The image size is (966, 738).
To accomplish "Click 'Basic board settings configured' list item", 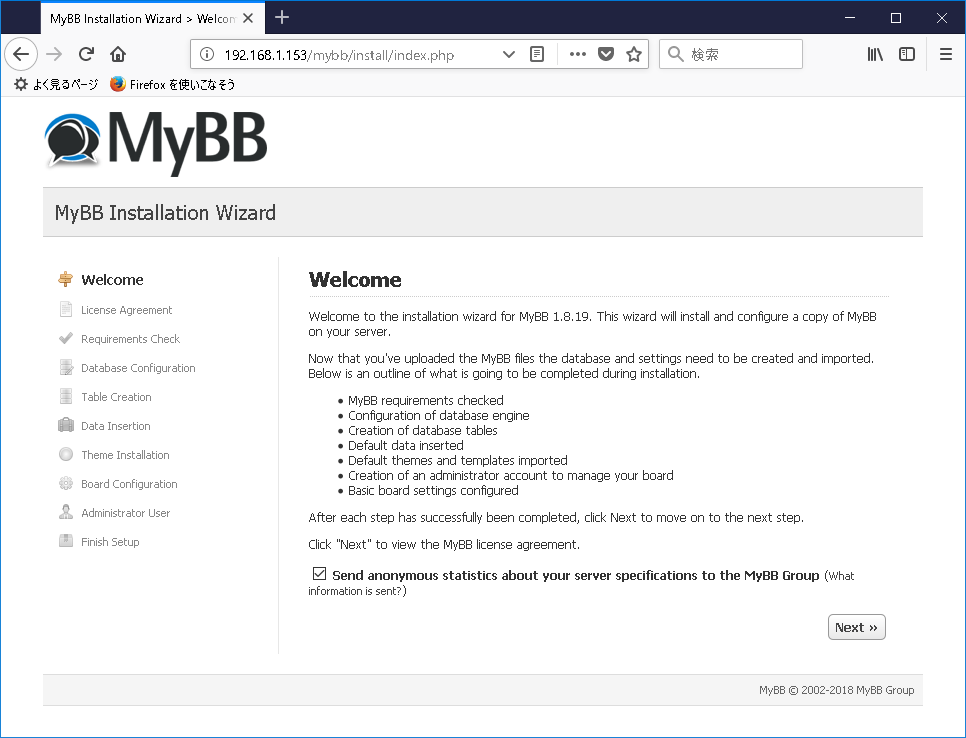I will [x=433, y=490].
